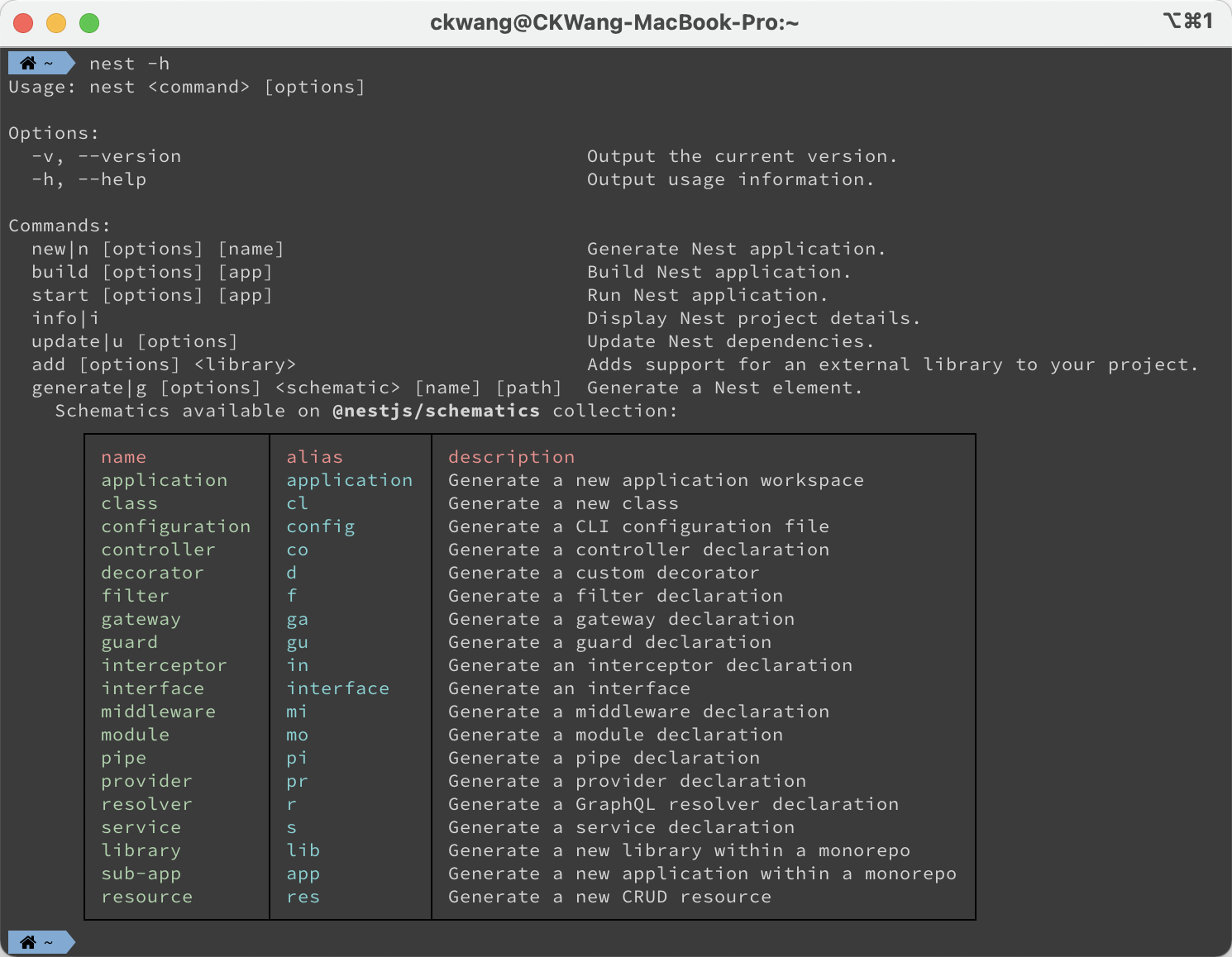The height and width of the screenshot is (957, 1232).
Task: Click 'Display Nest project details.' description
Action: pyautogui.click(x=754, y=318)
